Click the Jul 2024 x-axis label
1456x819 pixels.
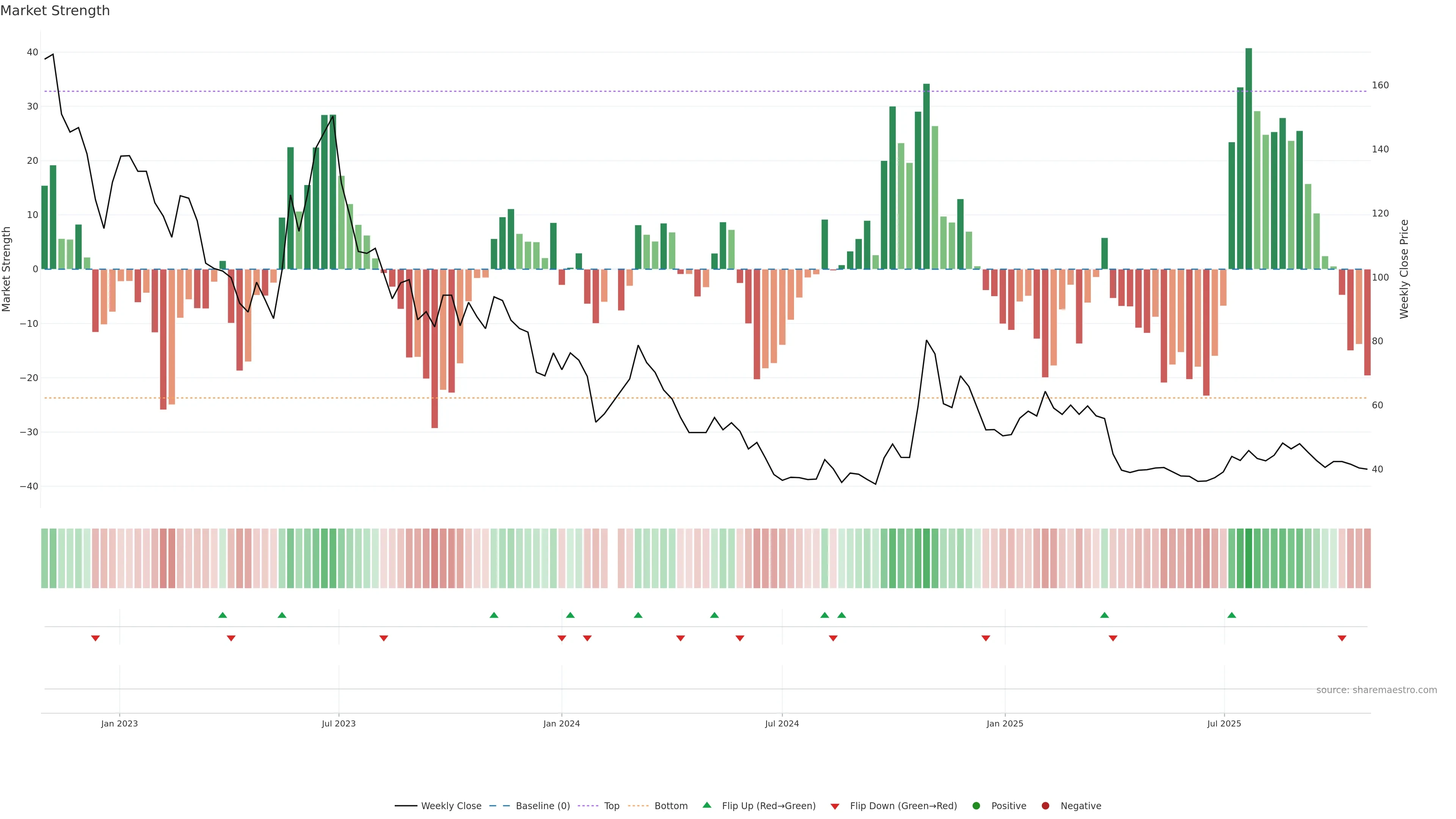coord(782,723)
